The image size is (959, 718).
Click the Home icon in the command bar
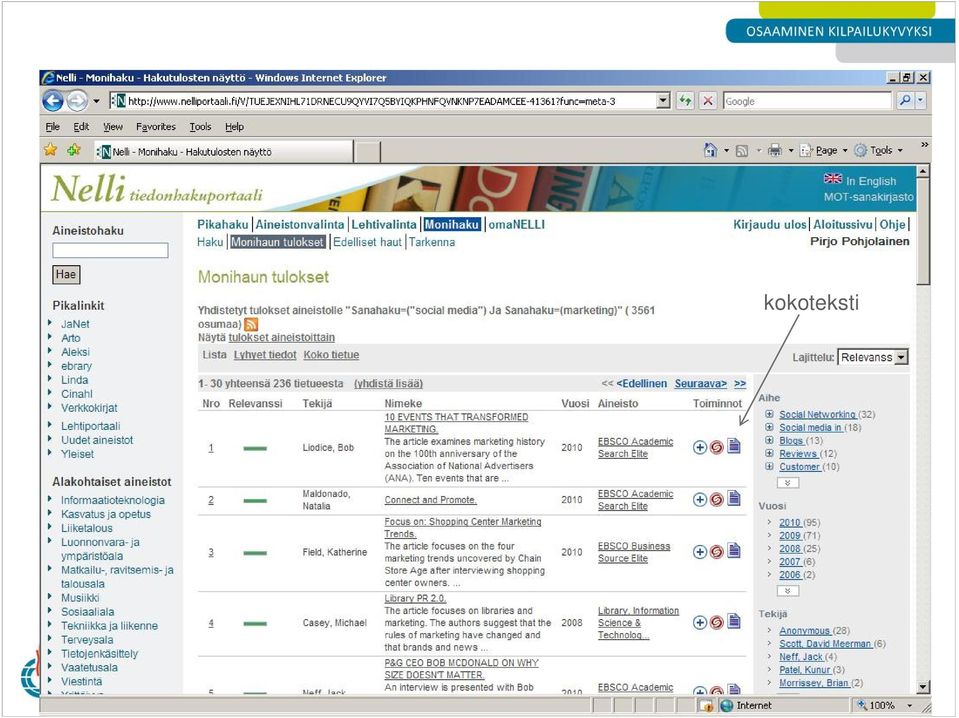tap(710, 150)
